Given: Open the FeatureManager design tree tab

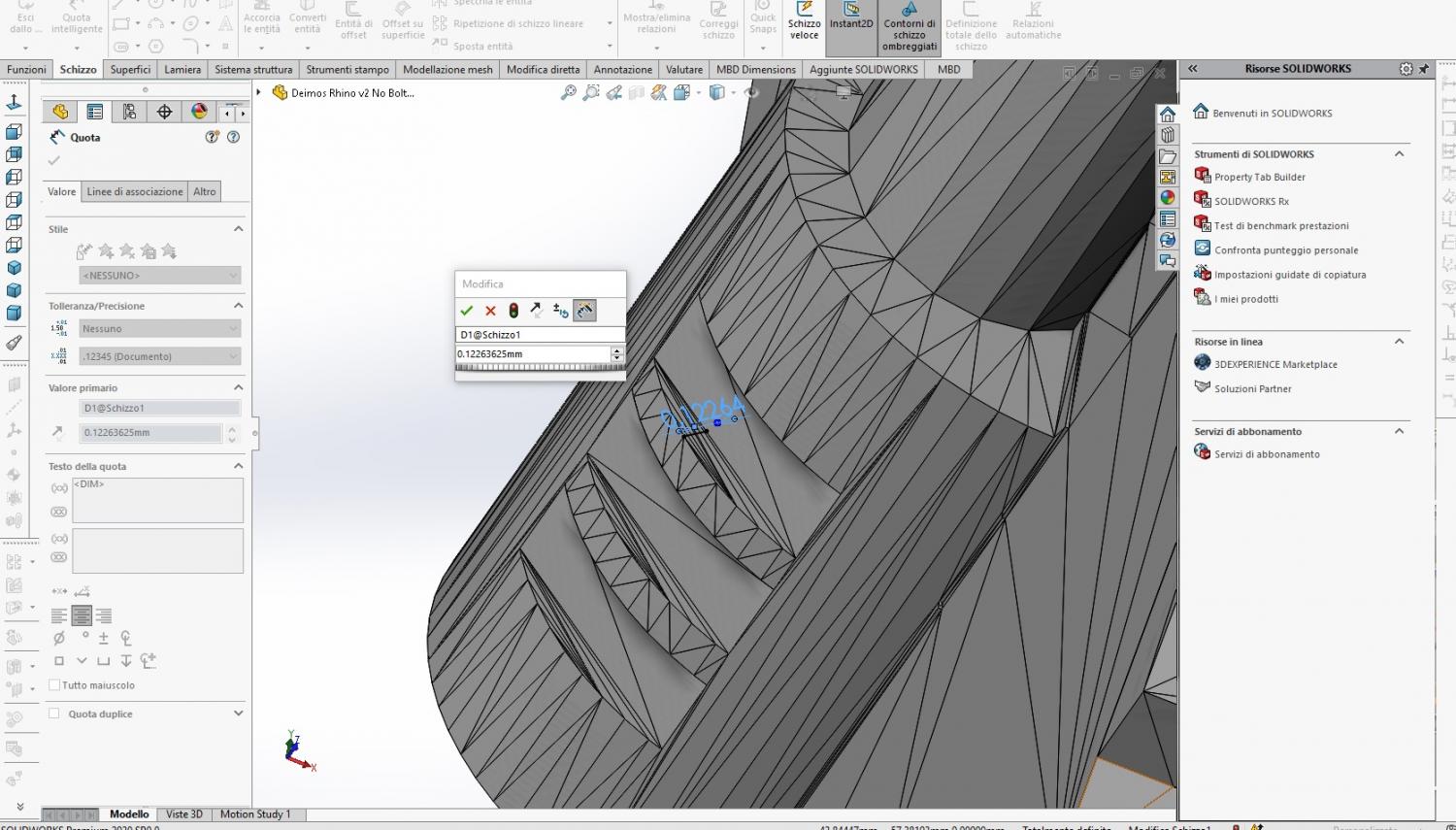Looking at the screenshot, I should 60,112.
